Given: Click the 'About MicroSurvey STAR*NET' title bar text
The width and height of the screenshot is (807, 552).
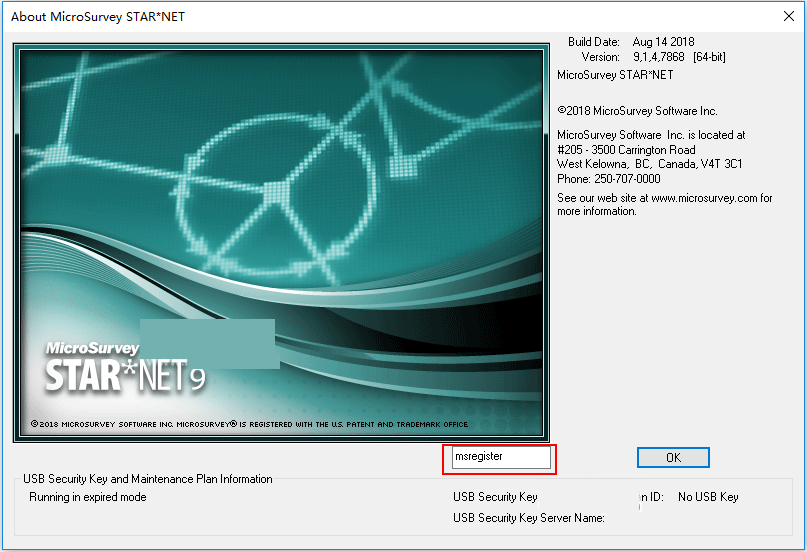Looking at the screenshot, I should [98, 17].
